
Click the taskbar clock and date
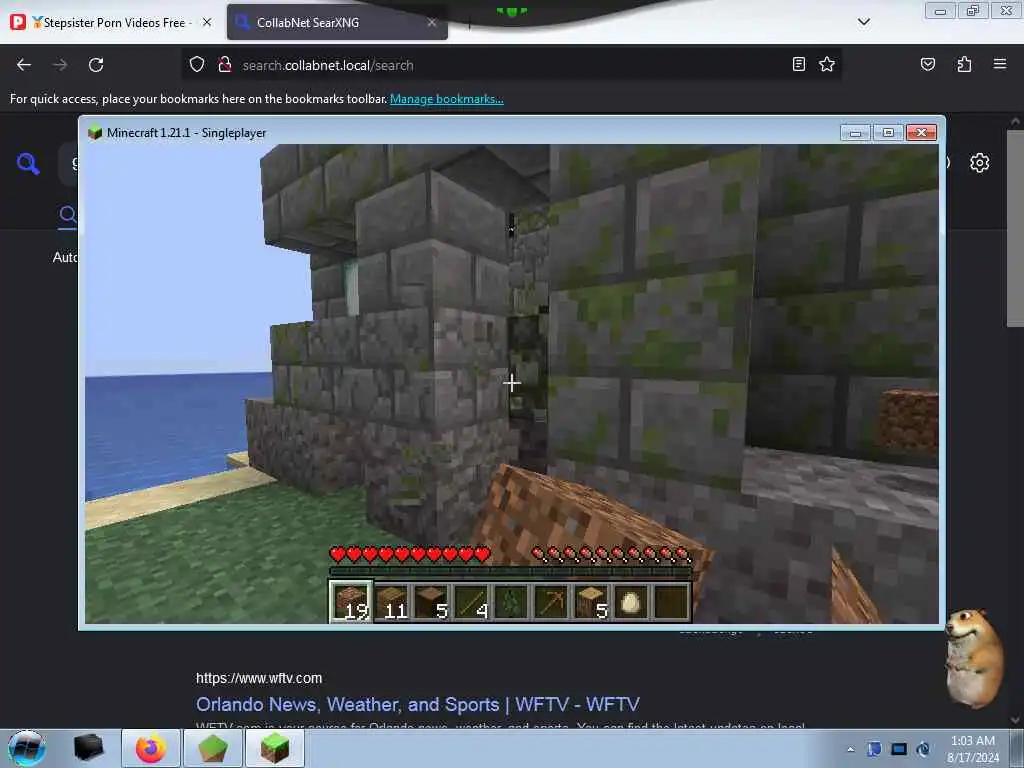[973, 749]
